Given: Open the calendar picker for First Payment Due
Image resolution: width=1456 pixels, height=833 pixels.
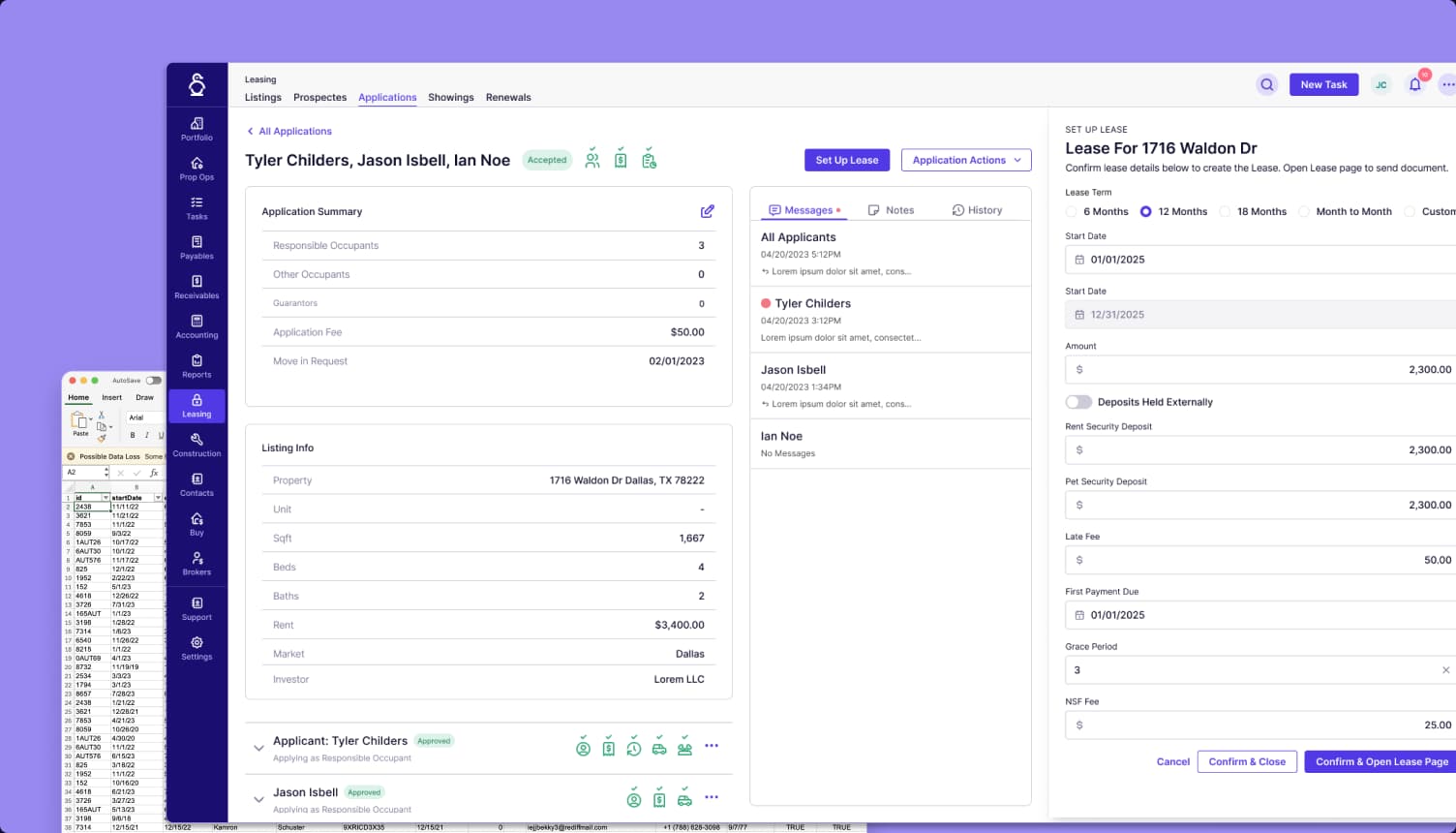Looking at the screenshot, I should 1079,615.
